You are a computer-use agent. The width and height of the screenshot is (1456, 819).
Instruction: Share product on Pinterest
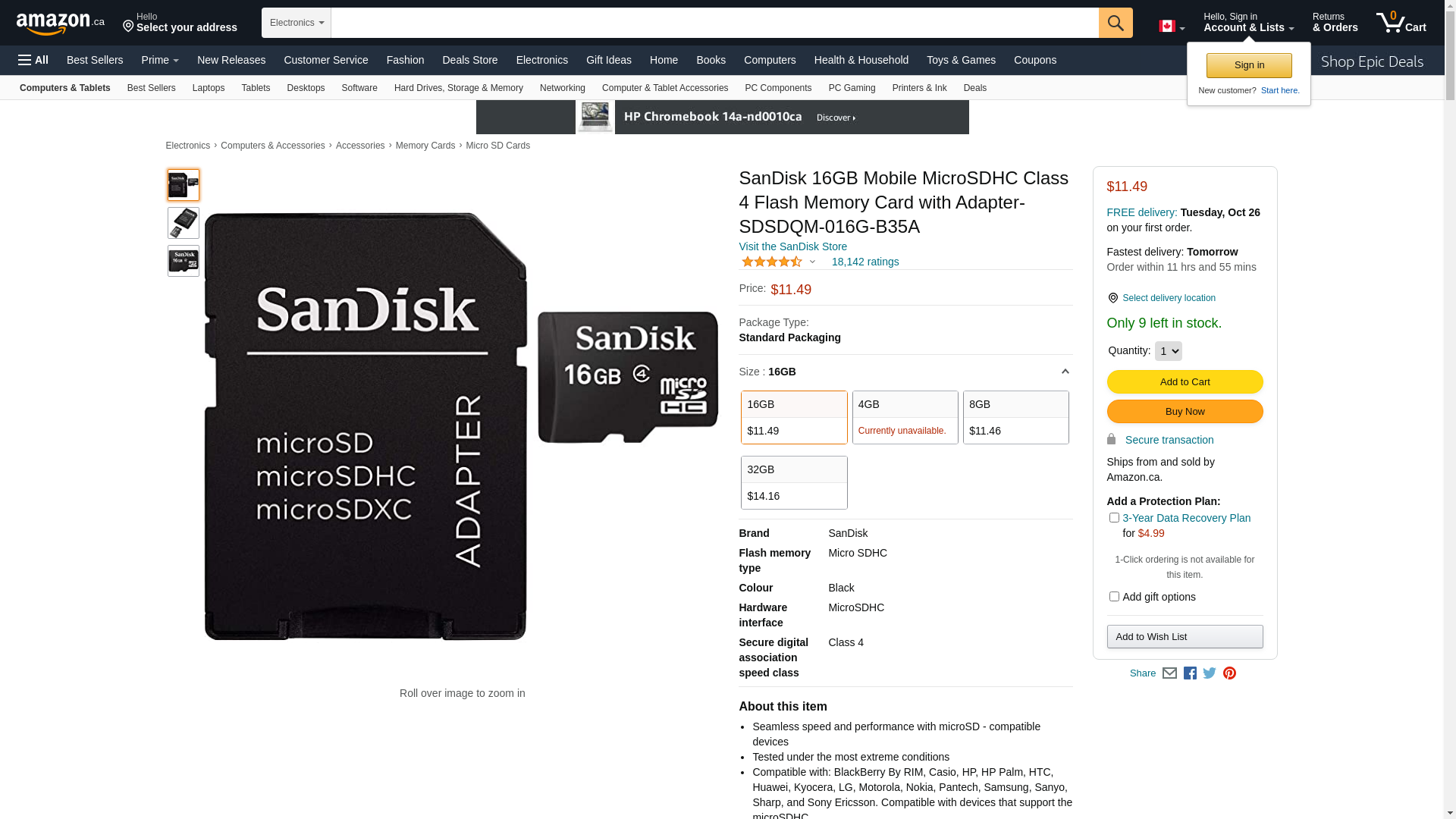coord(1229,673)
